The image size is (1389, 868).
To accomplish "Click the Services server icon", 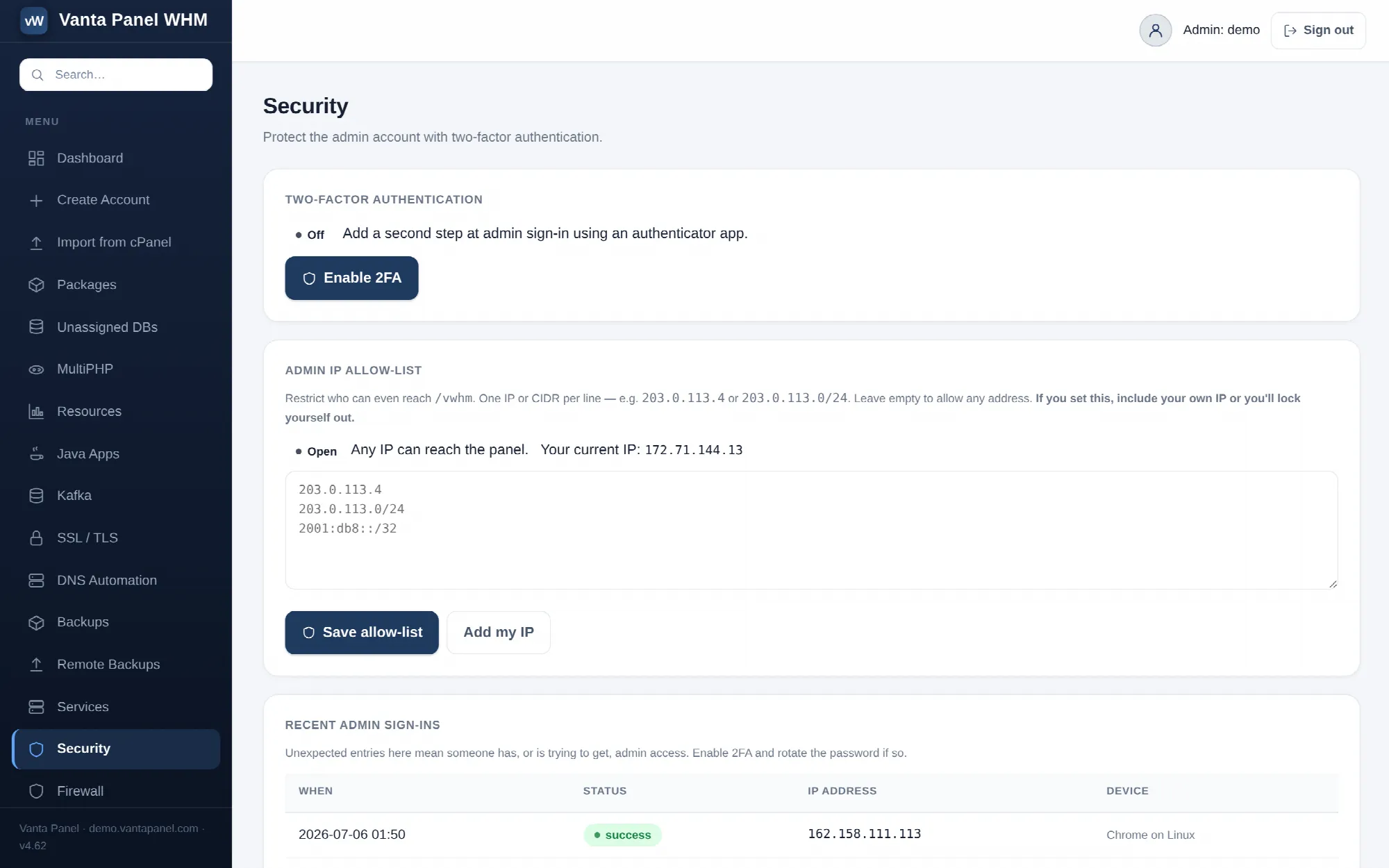I will pos(36,707).
